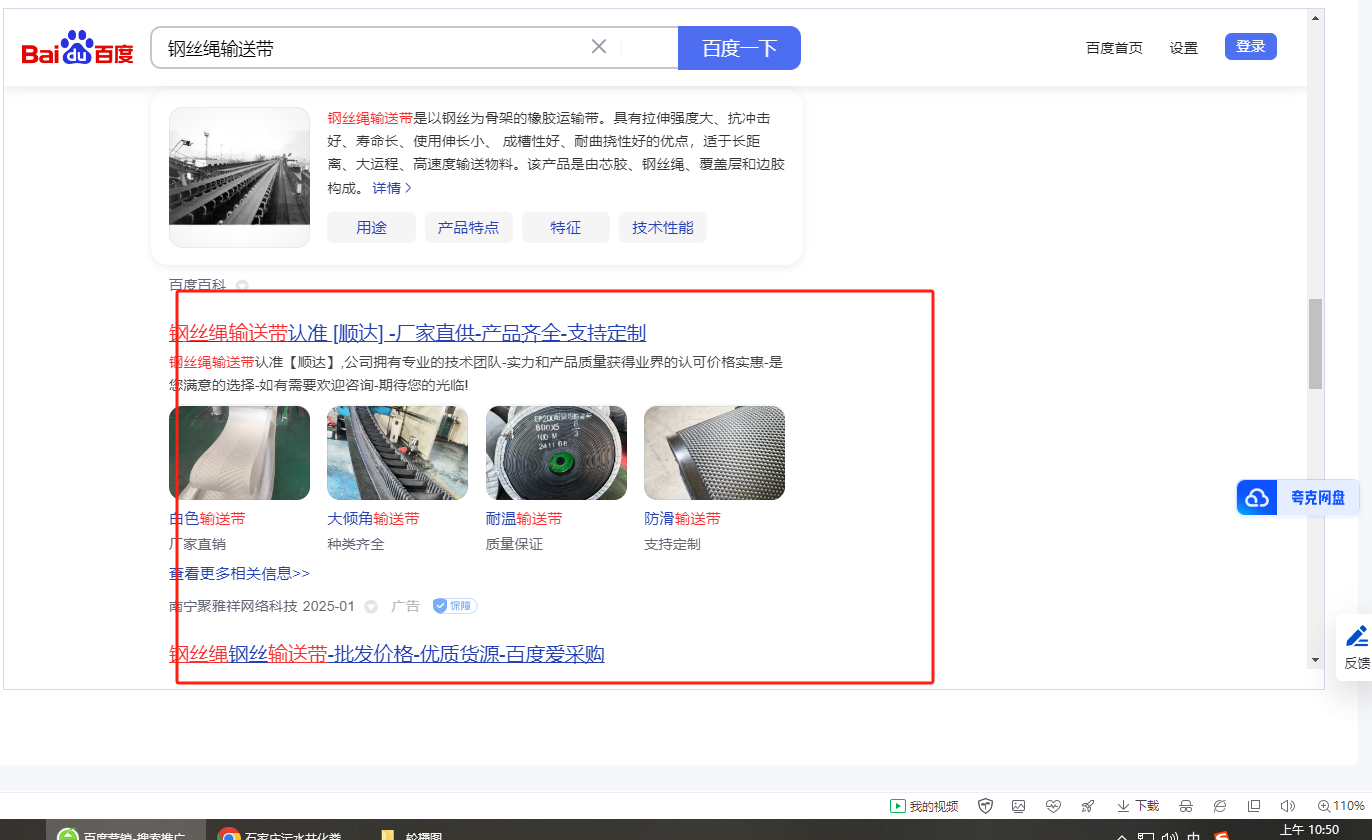1372x840 pixels.
Task: Click 查看更多相关信息>> link
Action: coord(239,574)
